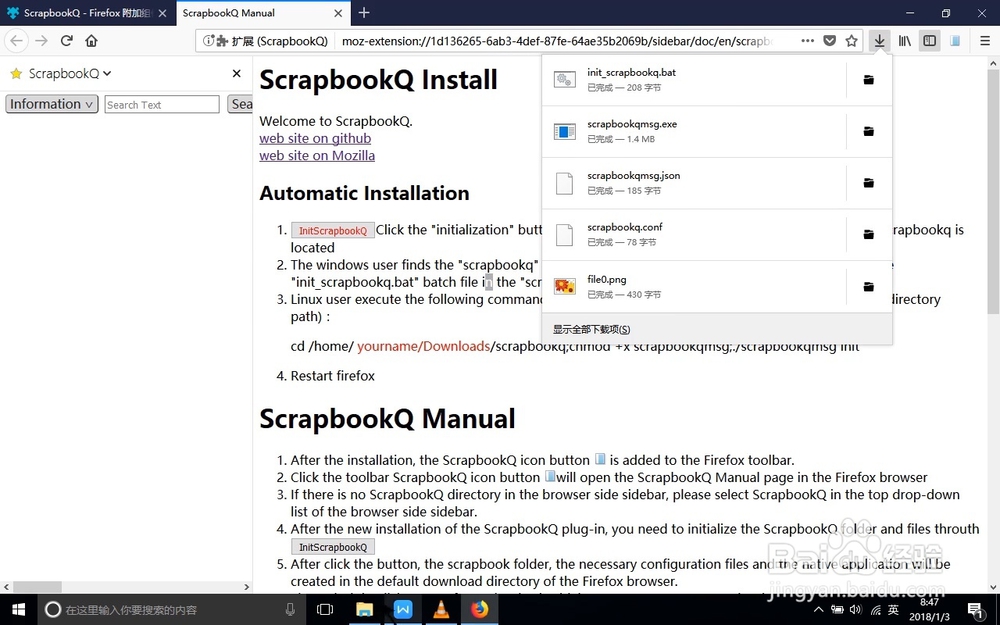Select the ScrapbookQ Manual tab

click(x=254, y=13)
